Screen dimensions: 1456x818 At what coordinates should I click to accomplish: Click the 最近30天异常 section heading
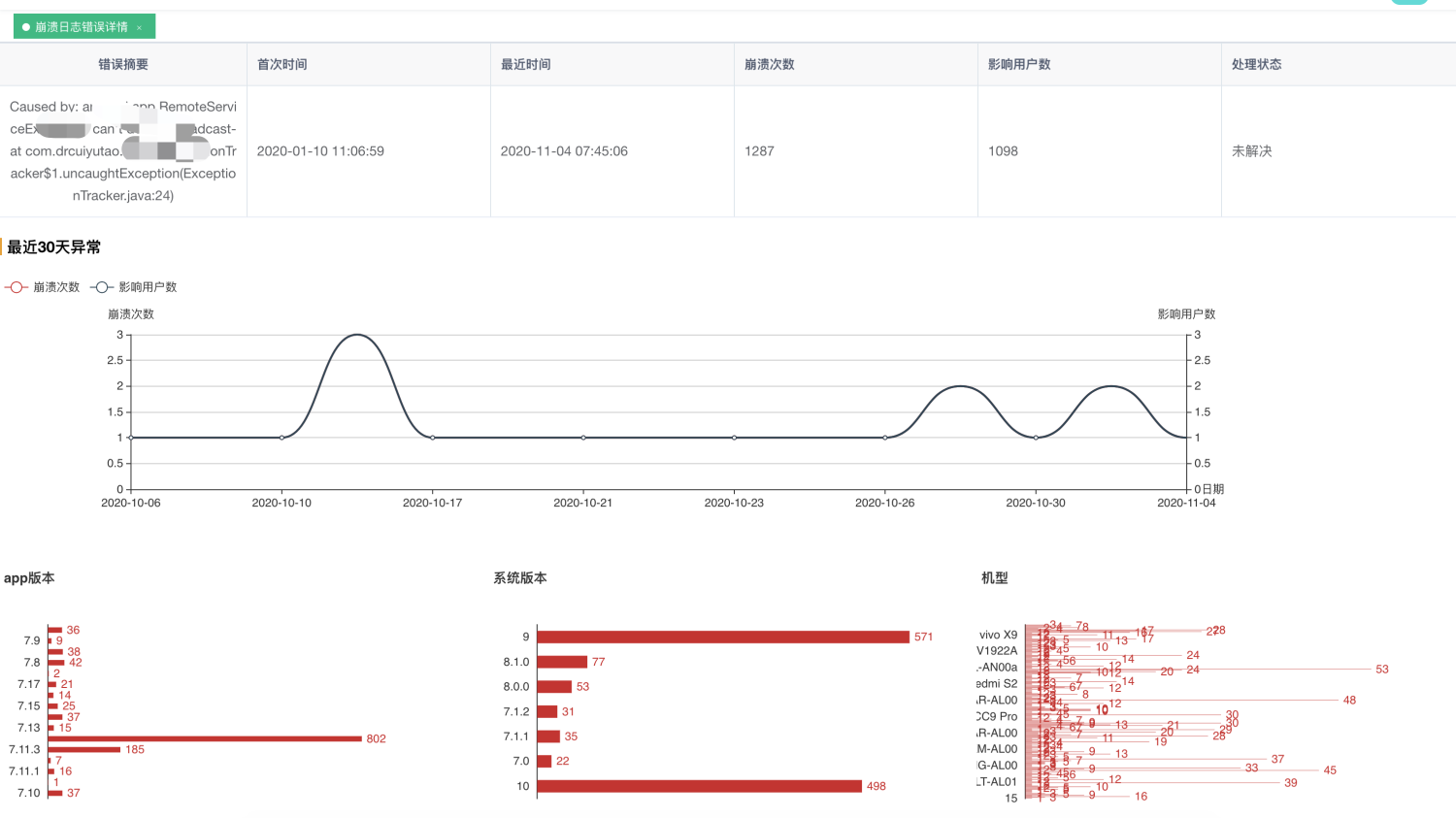54,247
